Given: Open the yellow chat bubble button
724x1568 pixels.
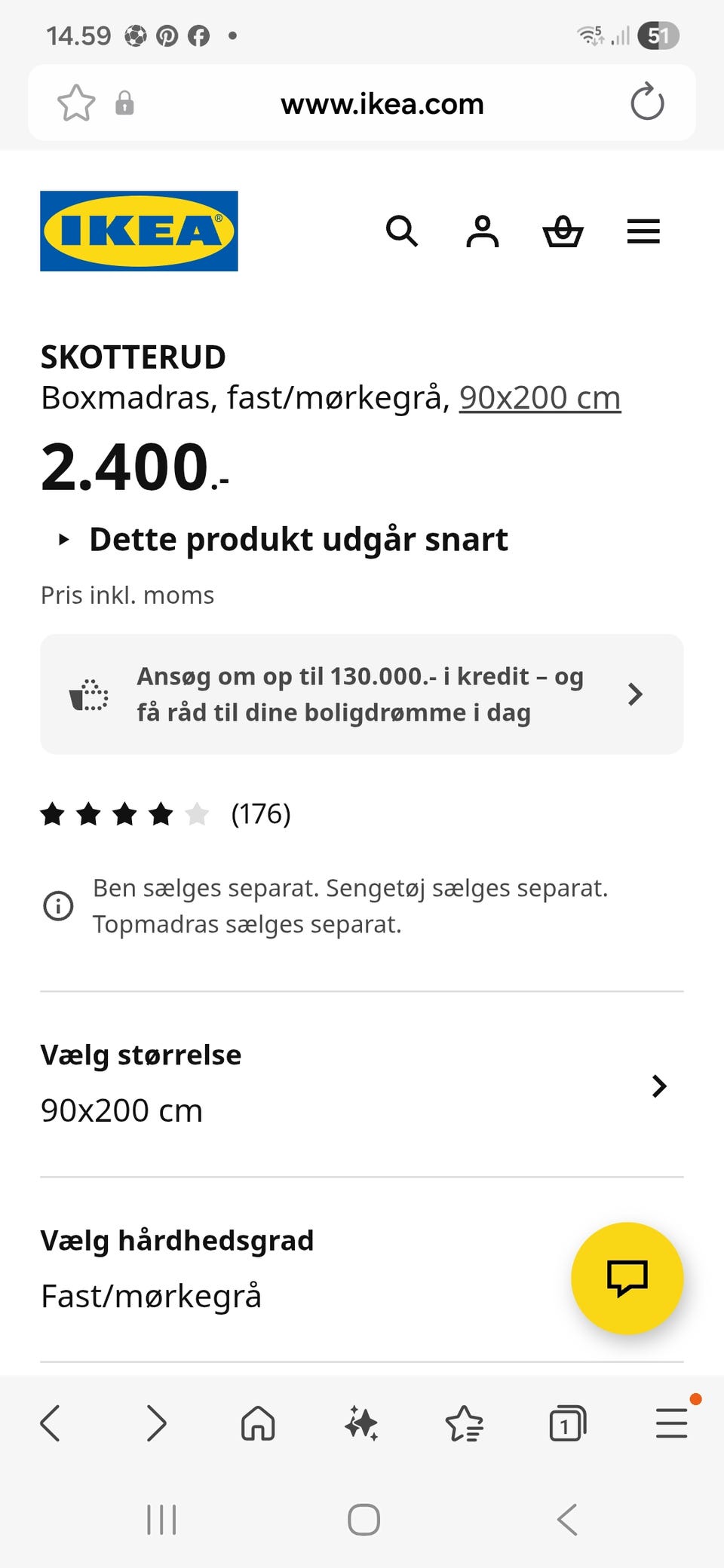Looking at the screenshot, I should 627,1278.
